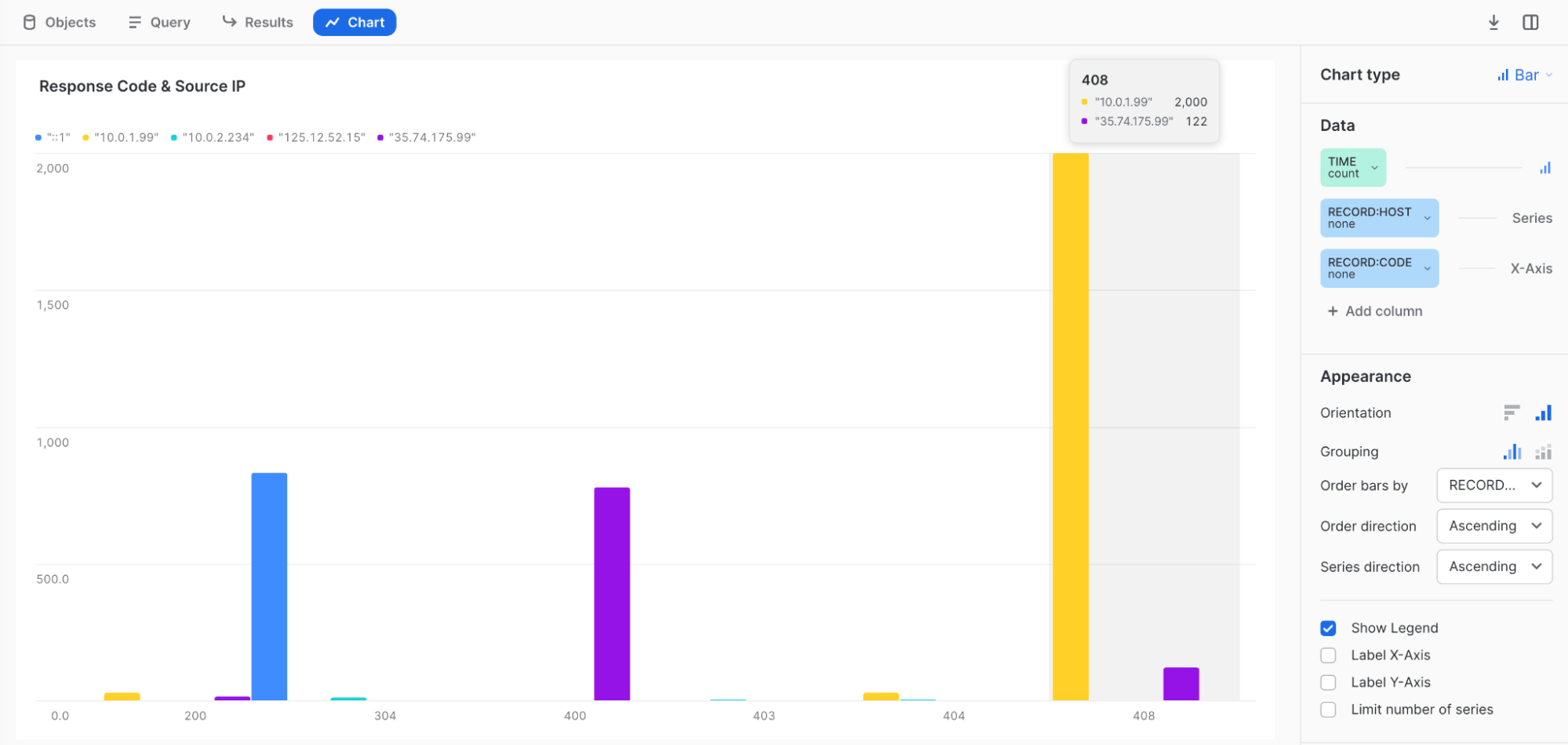
Task: Click the plus icon beside Add column
Action: click(x=1332, y=311)
